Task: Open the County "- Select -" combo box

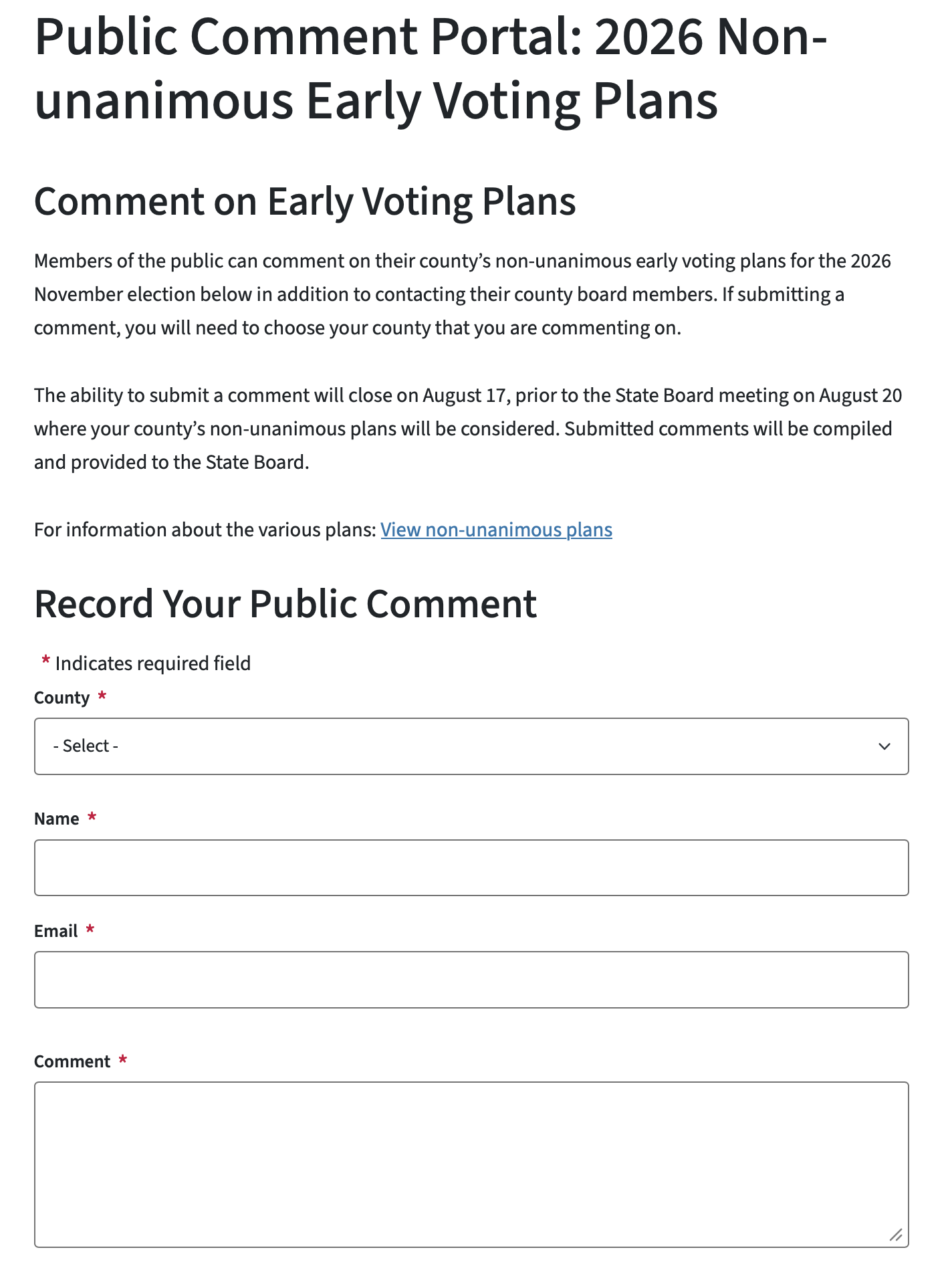Action: (x=471, y=746)
